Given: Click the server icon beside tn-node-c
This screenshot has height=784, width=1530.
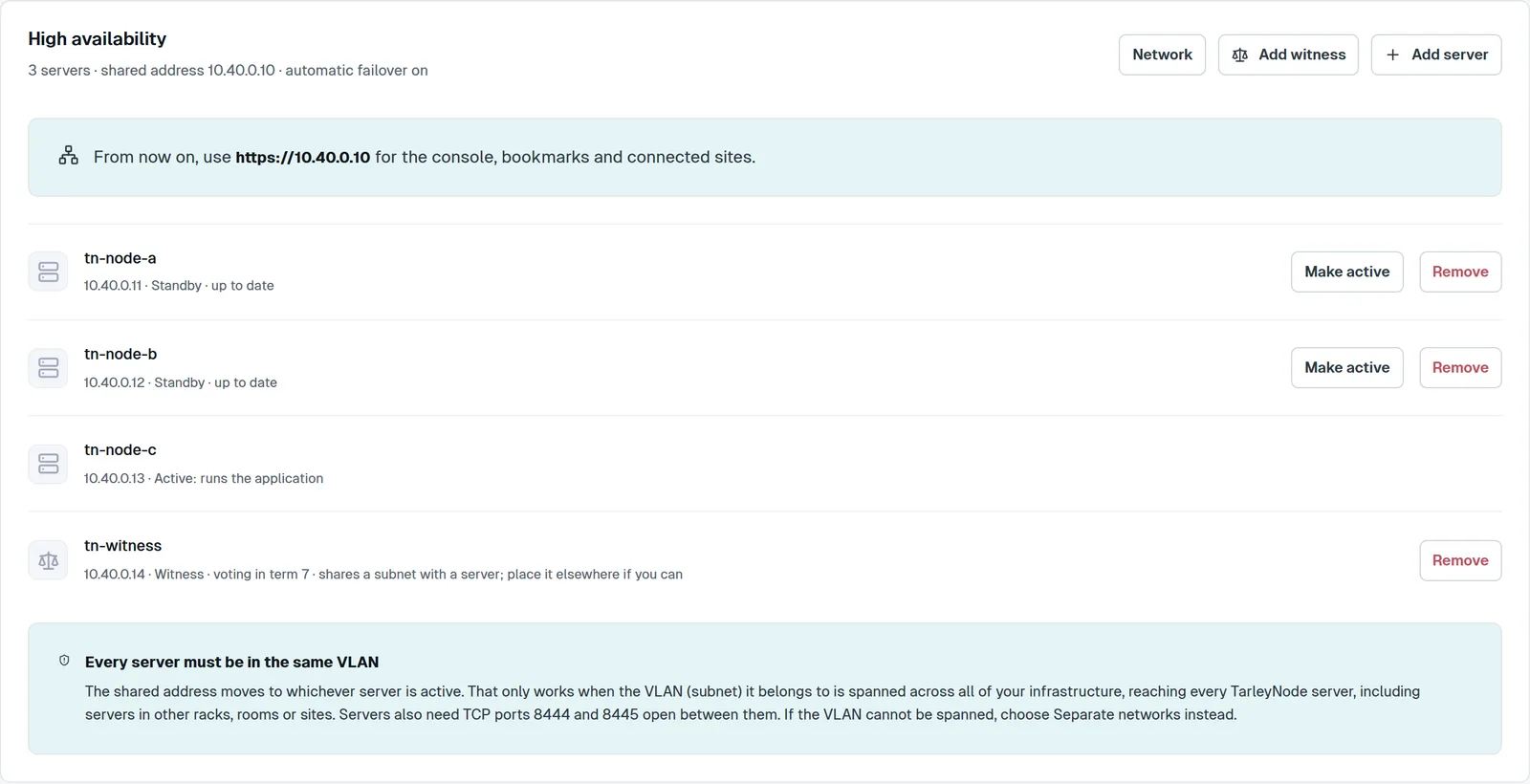Looking at the screenshot, I should coord(48,464).
